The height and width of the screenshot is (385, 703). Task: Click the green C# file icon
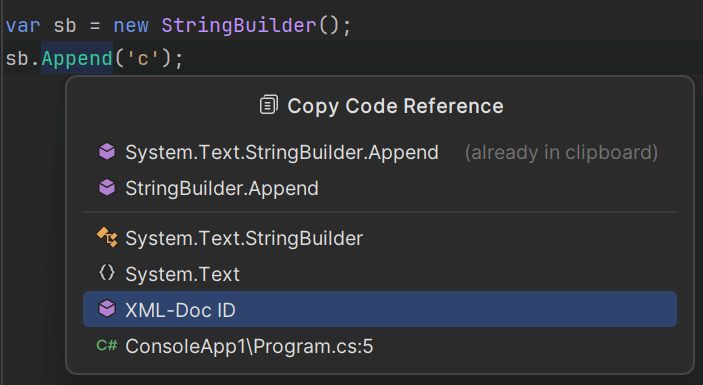click(107, 346)
